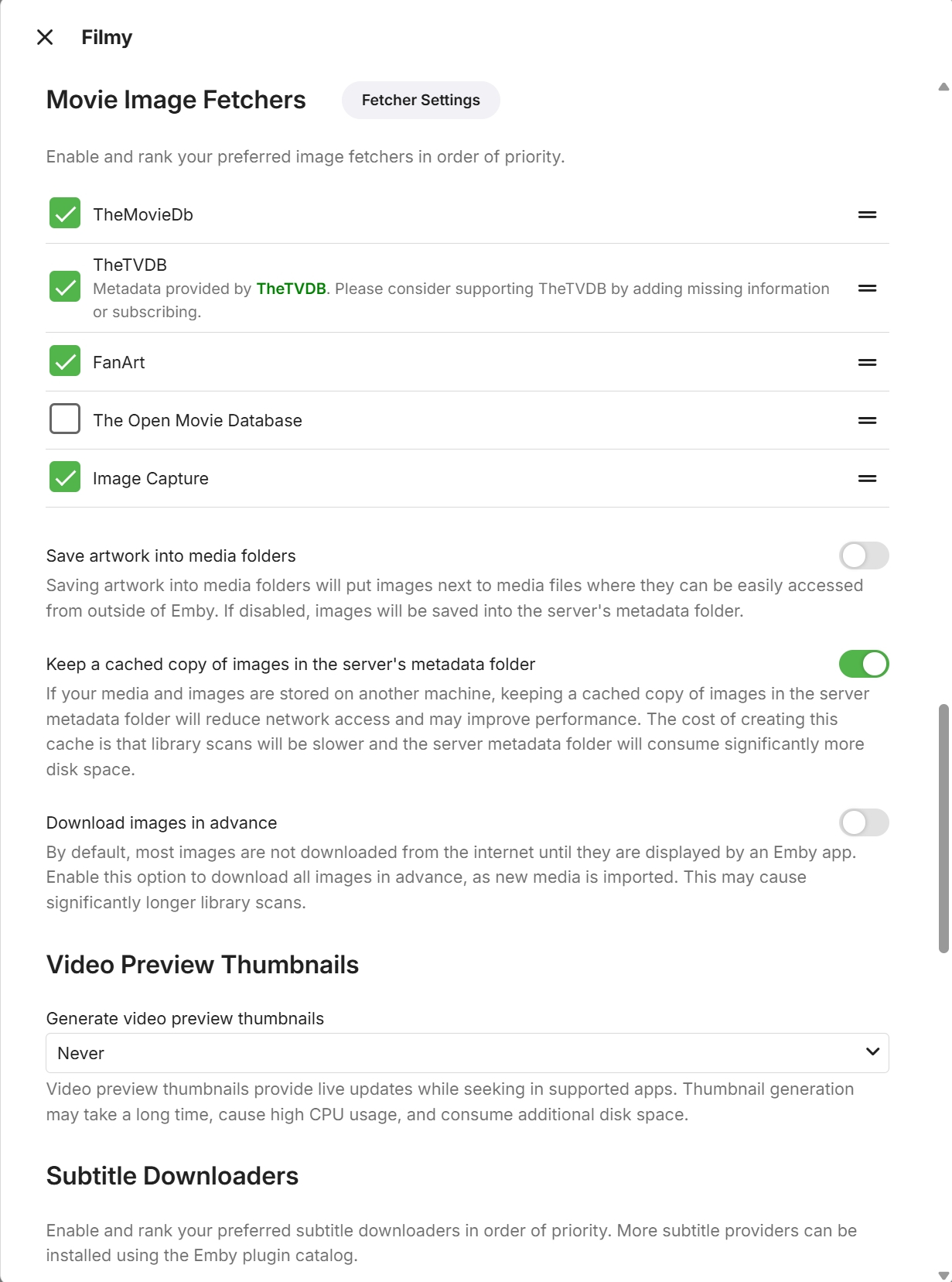Uncheck the Image Capture fetcher
Screen dimensions: 952x1282
[x=65, y=477]
